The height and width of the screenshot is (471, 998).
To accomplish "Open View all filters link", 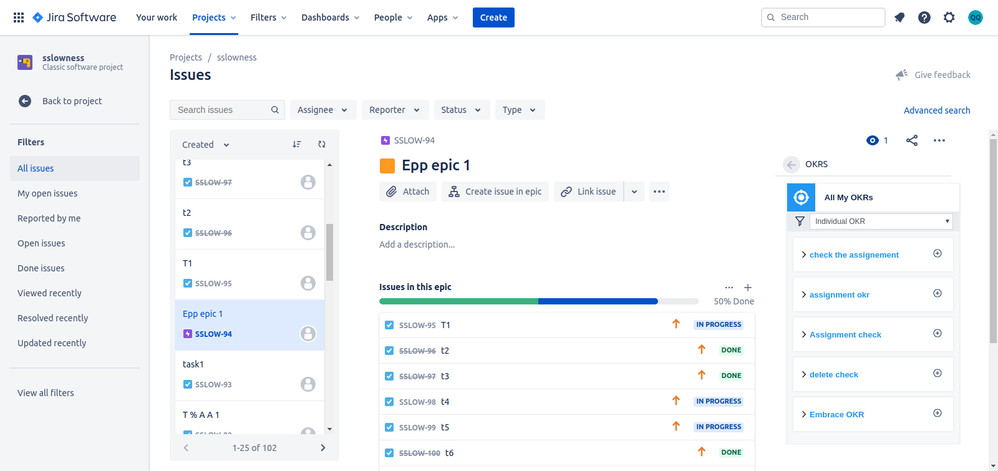I will coord(46,393).
